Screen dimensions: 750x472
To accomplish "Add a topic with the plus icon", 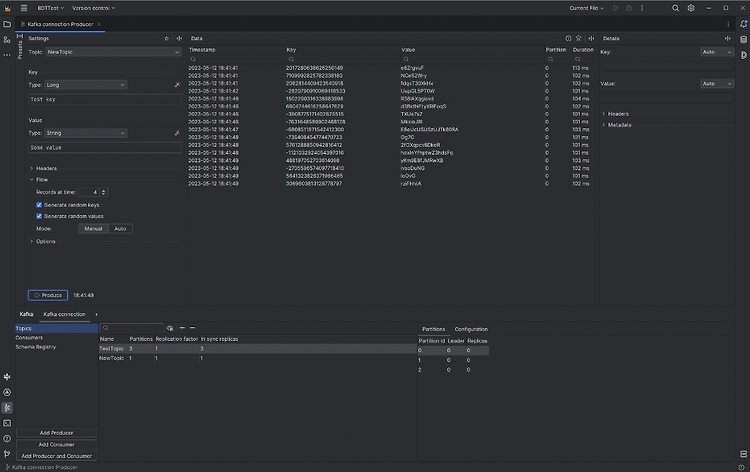I will [182, 328].
